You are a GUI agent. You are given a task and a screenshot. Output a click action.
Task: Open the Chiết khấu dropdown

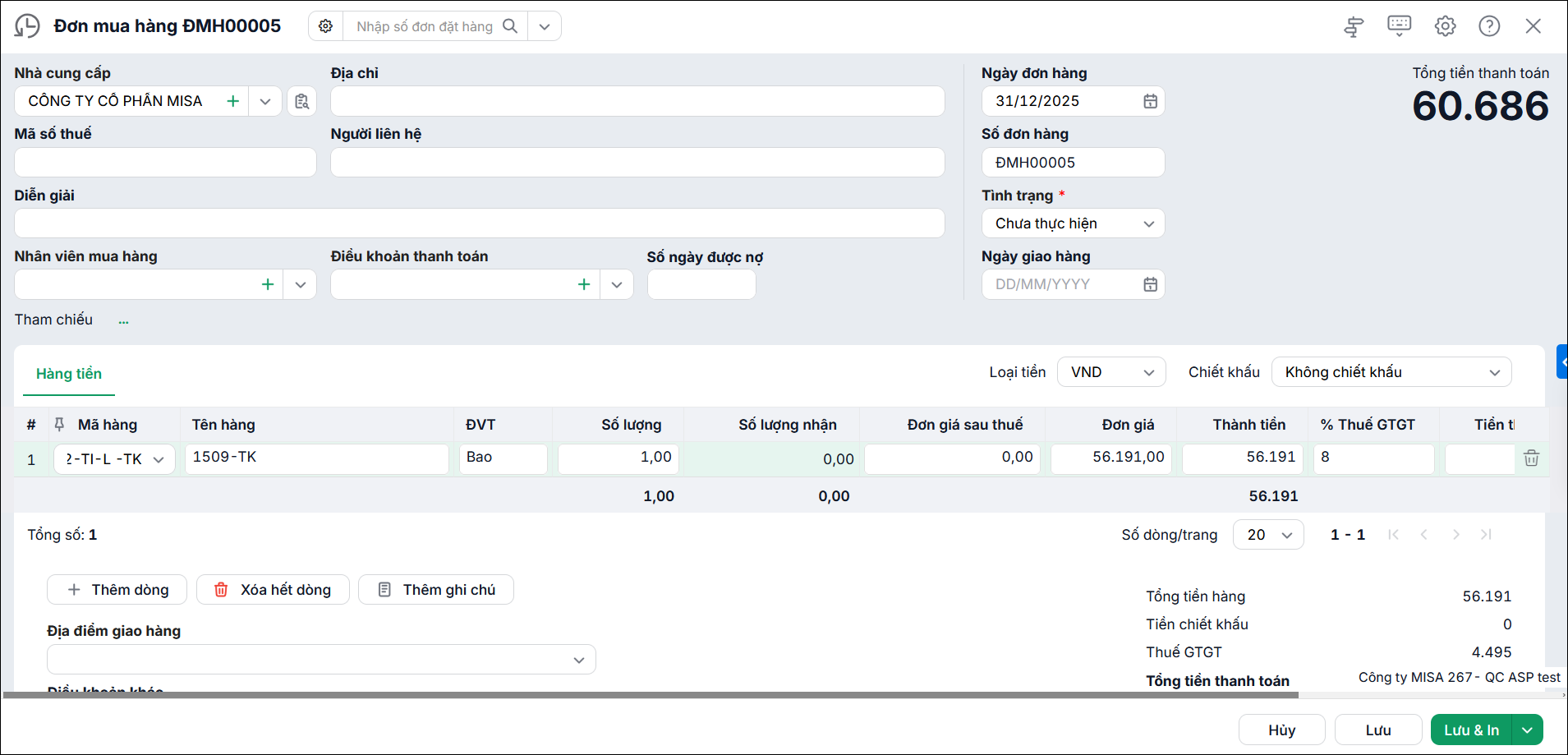coord(1391,372)
